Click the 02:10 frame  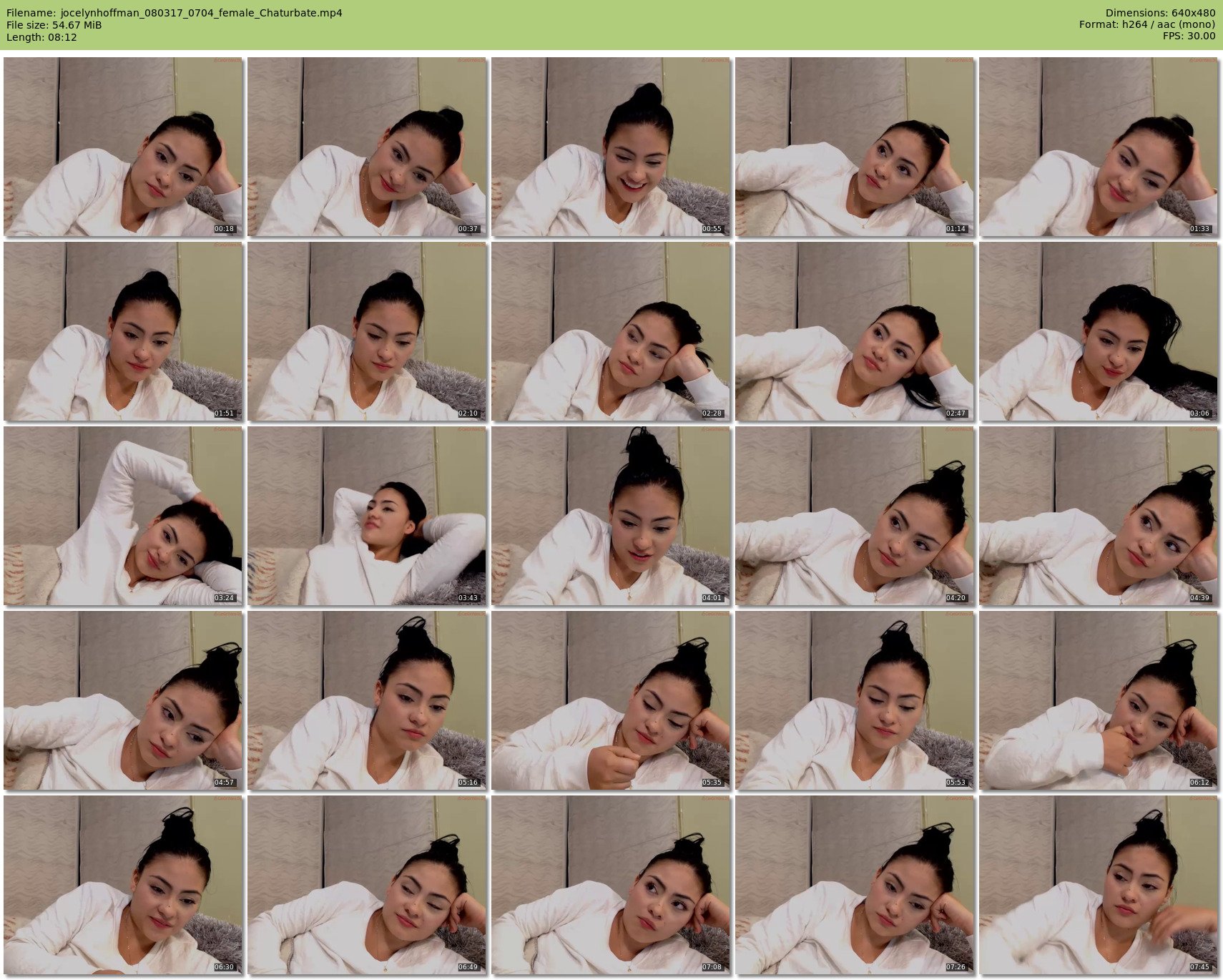367,331
